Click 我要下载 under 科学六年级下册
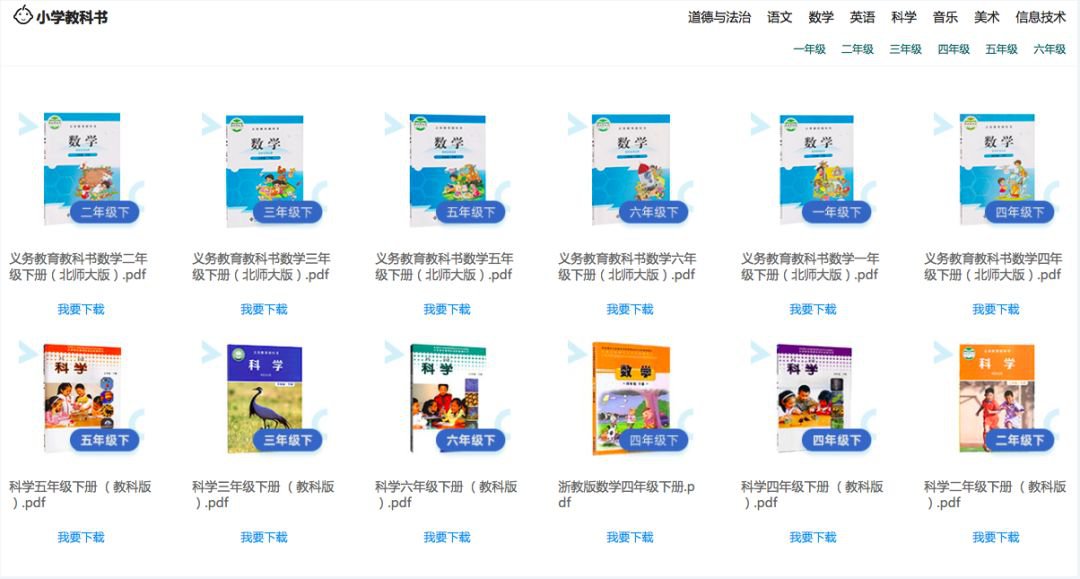The height and width of the screenshot is (579, 1080). (447, 537)
